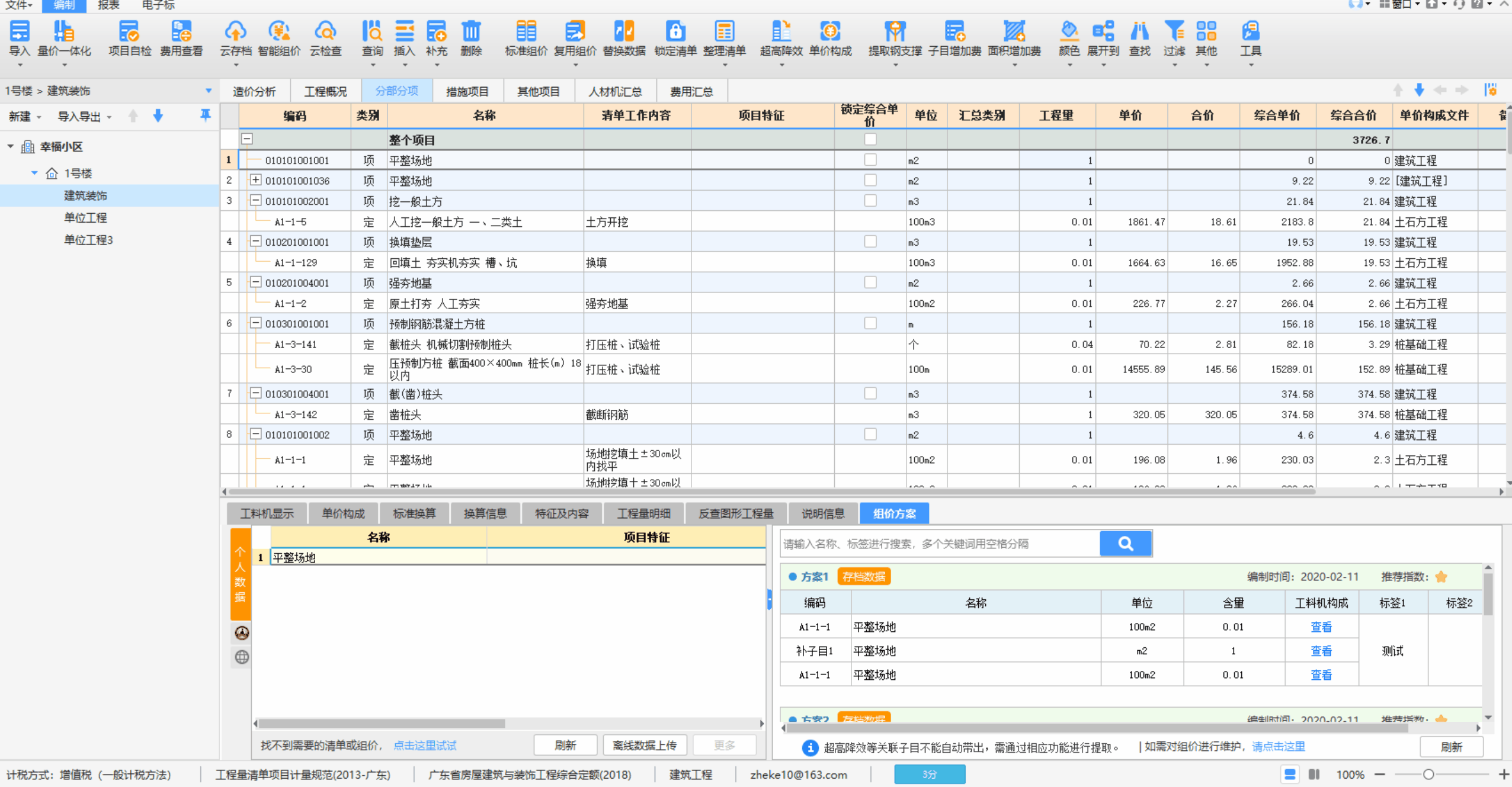Click the blue search magnifier button

[x=1125, y=544]
